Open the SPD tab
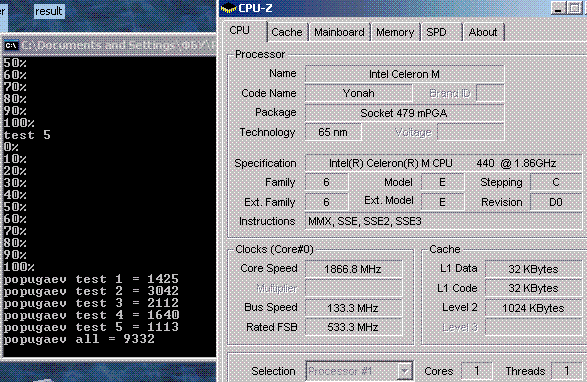 pos(441,32)
